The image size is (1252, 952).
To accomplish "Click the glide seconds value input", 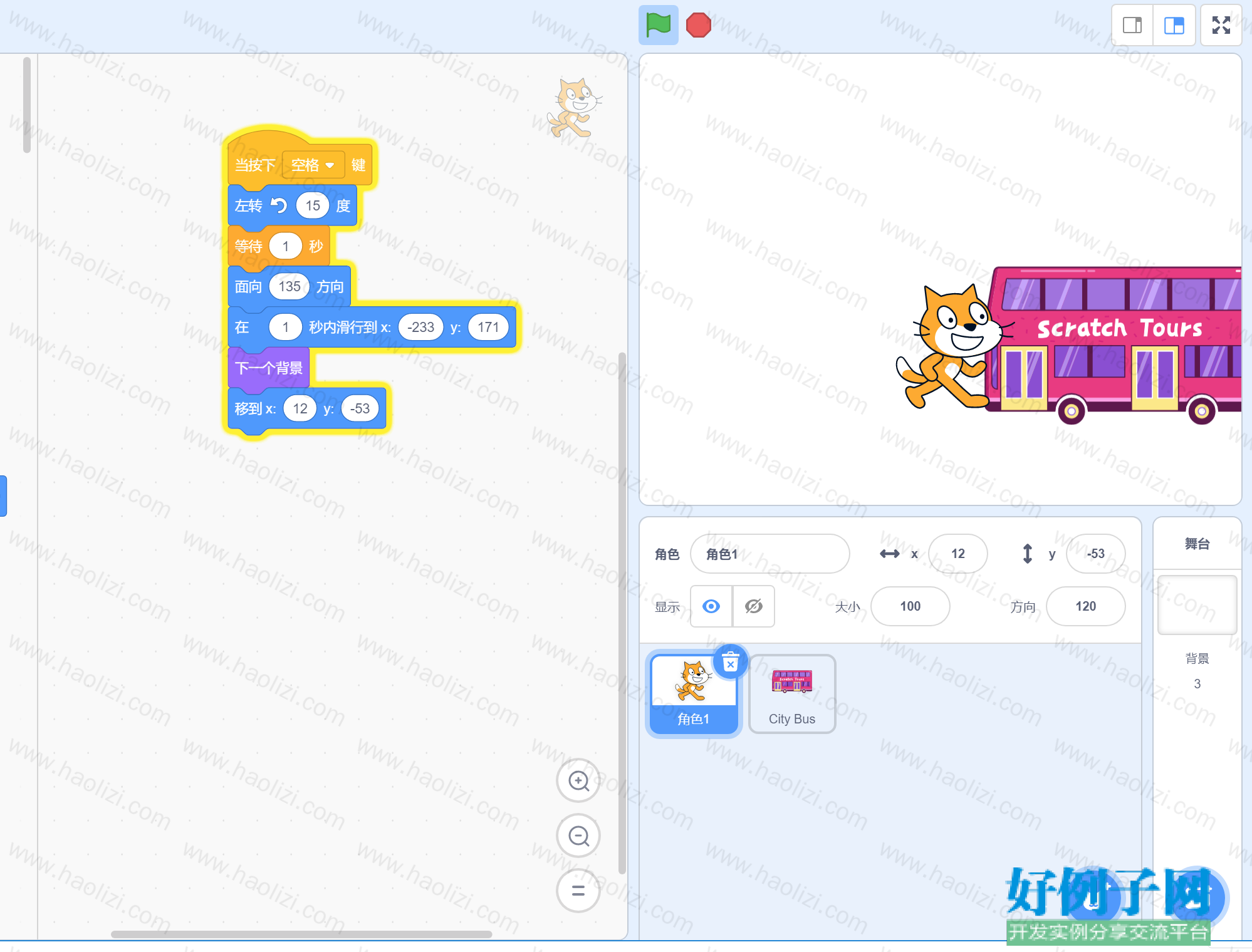I will 286,327.
